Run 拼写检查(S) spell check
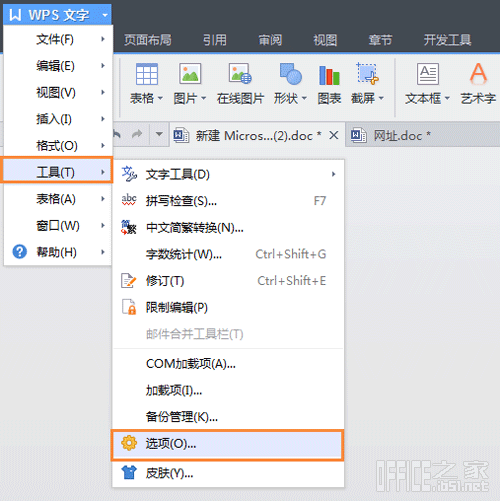Image resolution: width=500 pixels, height=501 pixels. click(x=228, y=201)
